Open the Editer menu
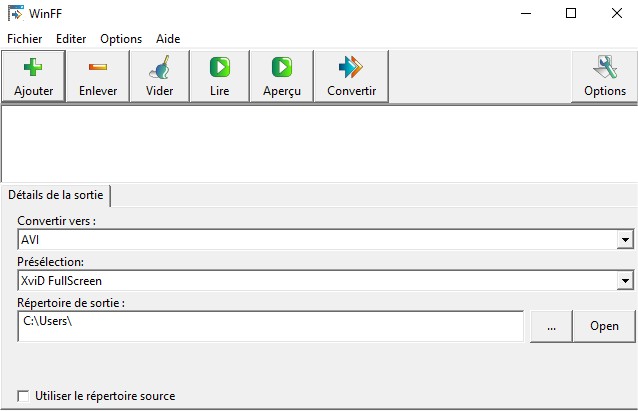638x411 pixels. click(71, 39)
